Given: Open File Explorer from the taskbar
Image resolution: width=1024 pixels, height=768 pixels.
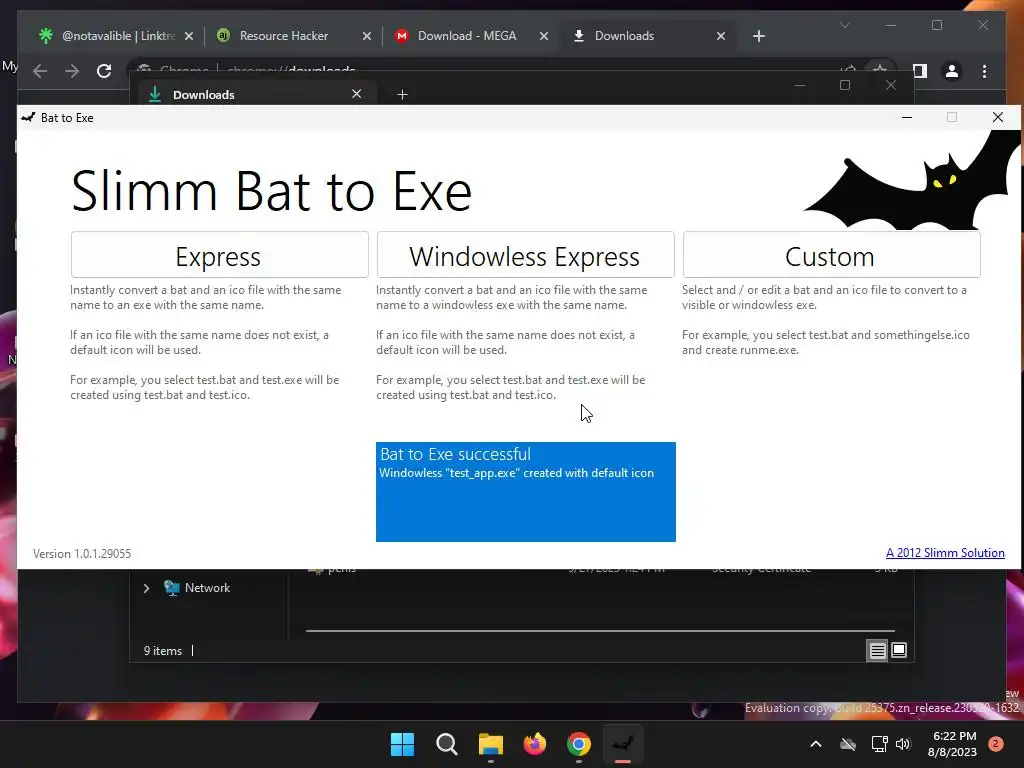Looking at the screenshot, I should tap(490, 744).
